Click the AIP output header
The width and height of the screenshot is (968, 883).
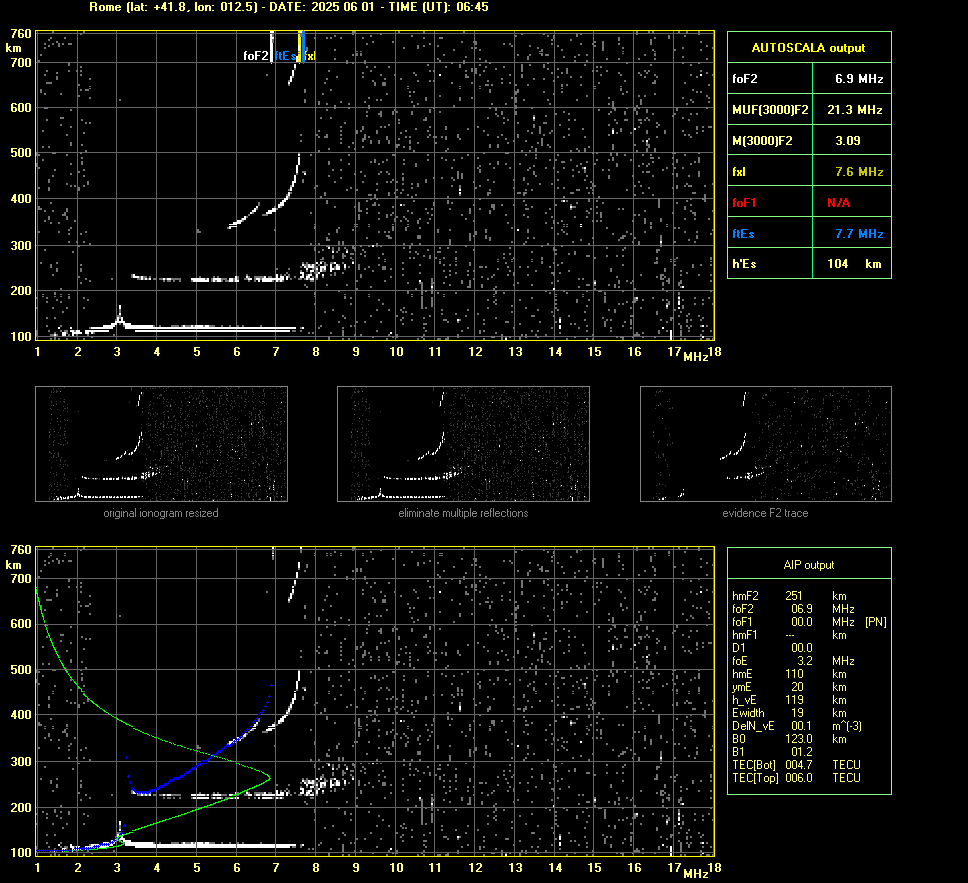[809, 564]
